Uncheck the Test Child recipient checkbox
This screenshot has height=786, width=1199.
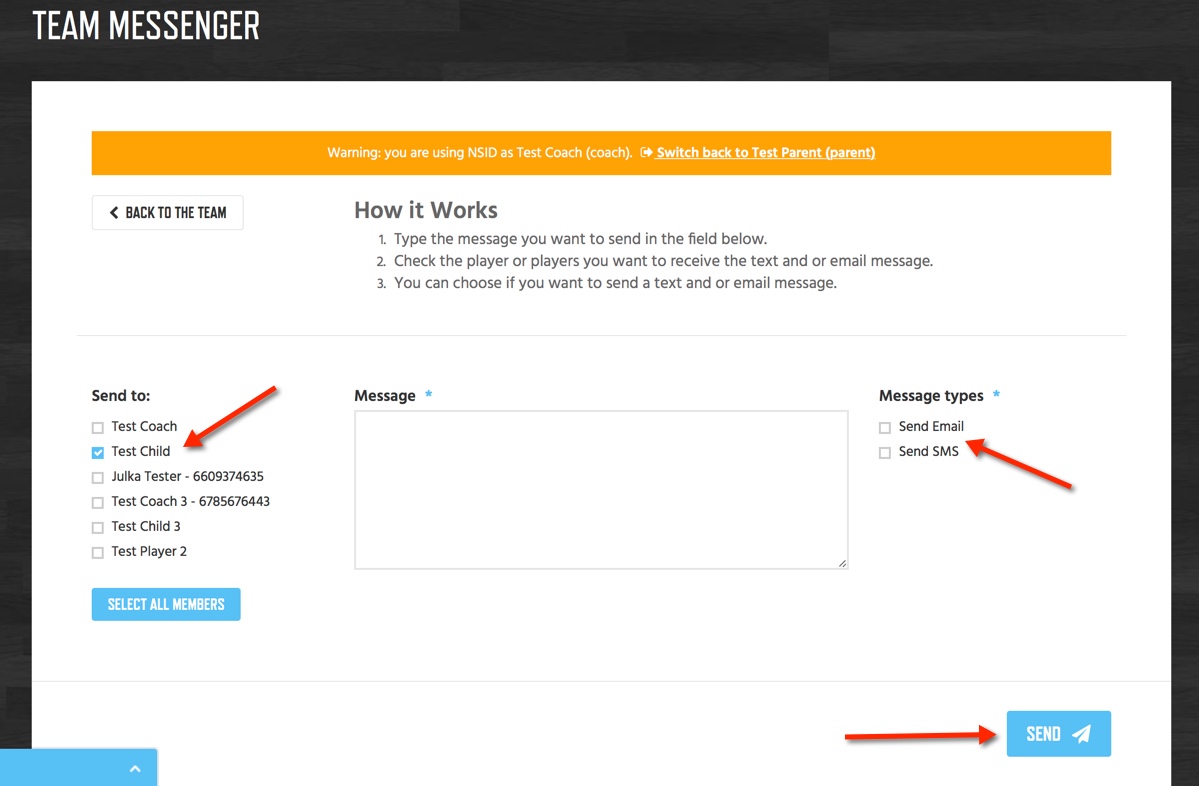98,453
